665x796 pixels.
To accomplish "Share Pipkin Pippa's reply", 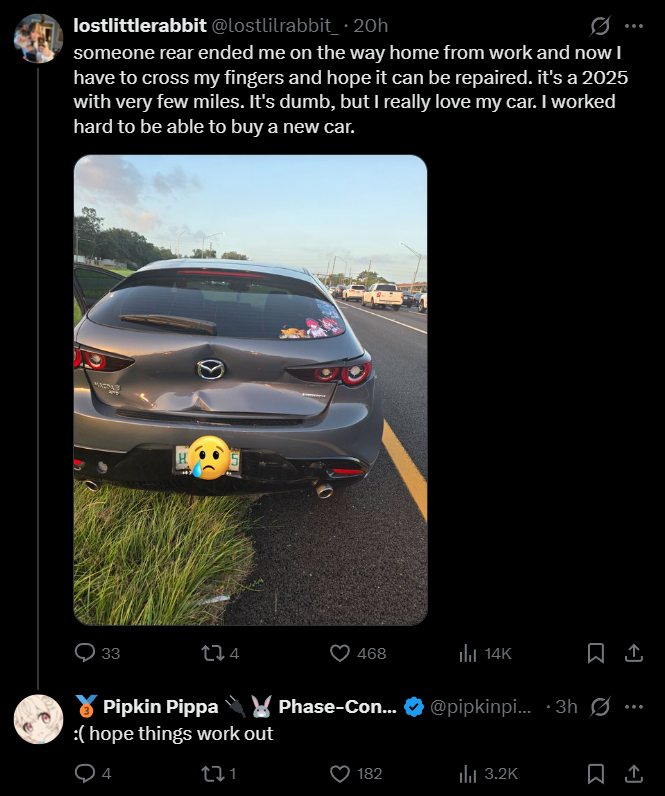I will click(x=634, y=773).
